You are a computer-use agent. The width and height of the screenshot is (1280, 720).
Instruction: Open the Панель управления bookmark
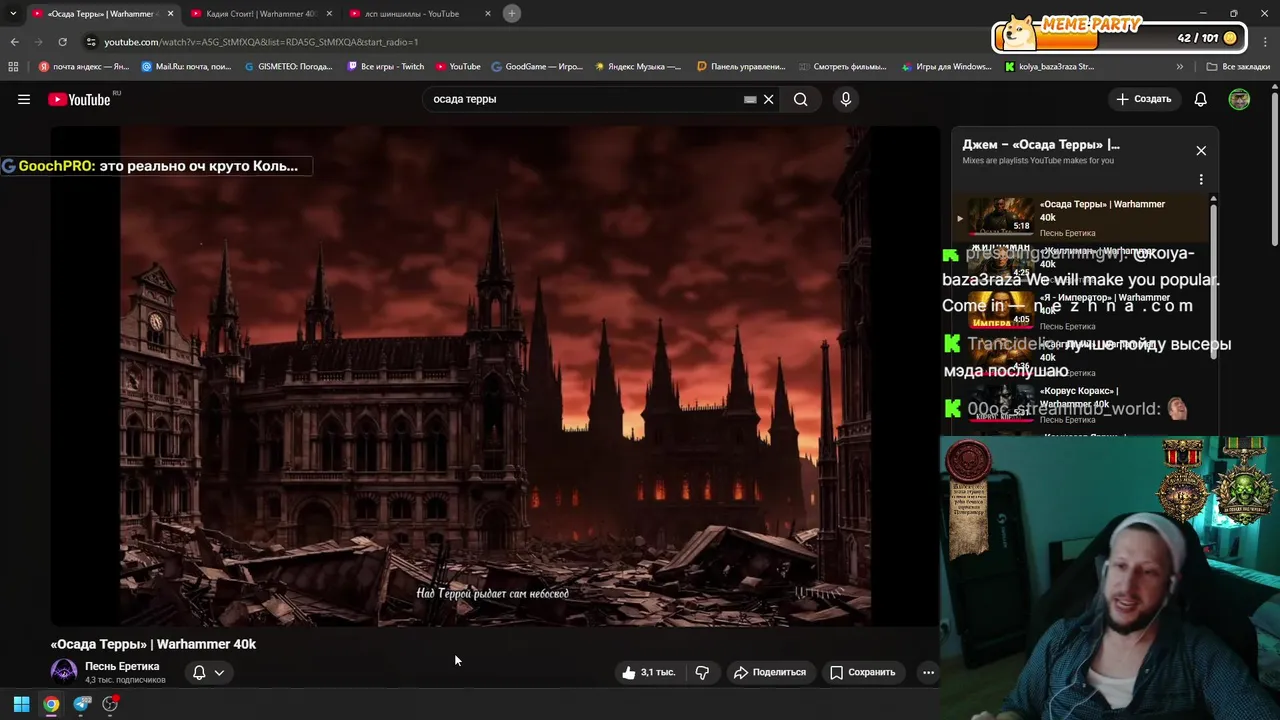pyautogui.click(x=741, y=67)
